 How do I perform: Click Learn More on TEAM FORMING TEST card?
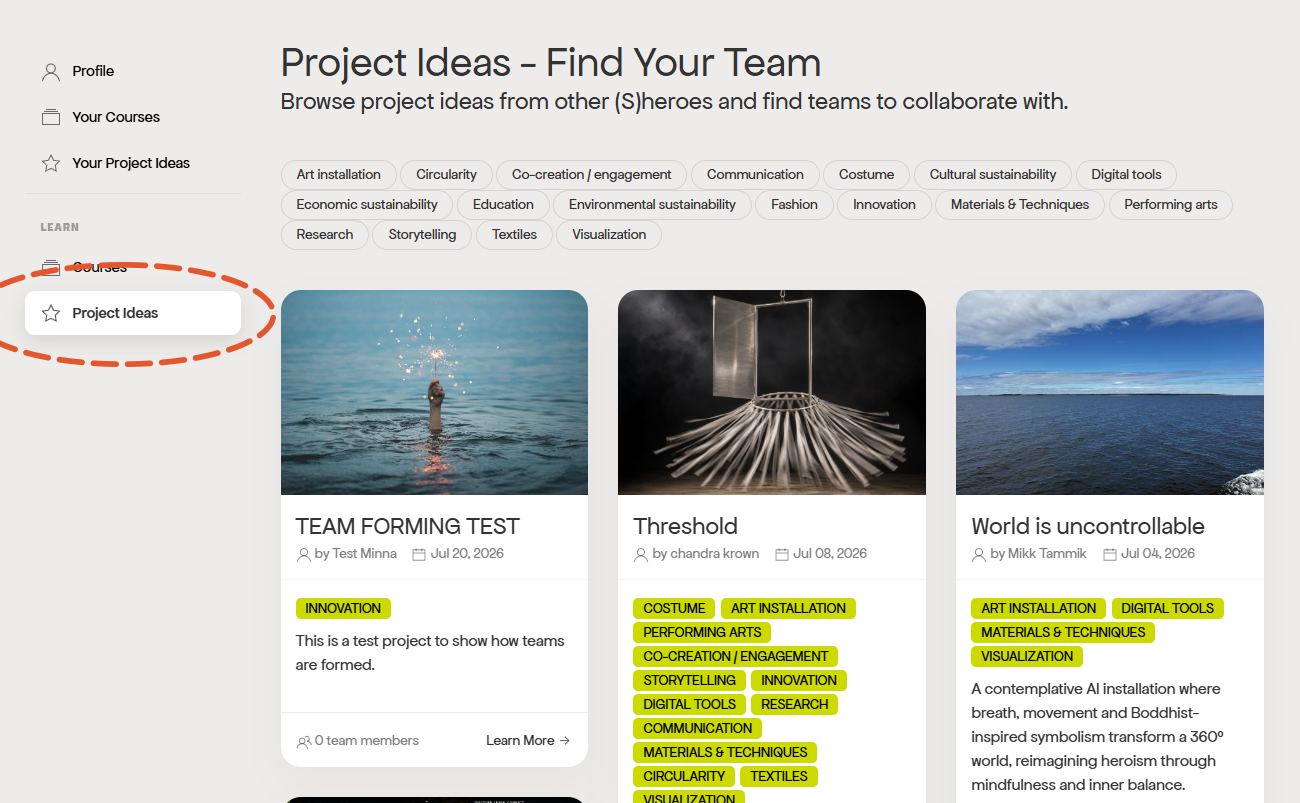tap(528, 741)
